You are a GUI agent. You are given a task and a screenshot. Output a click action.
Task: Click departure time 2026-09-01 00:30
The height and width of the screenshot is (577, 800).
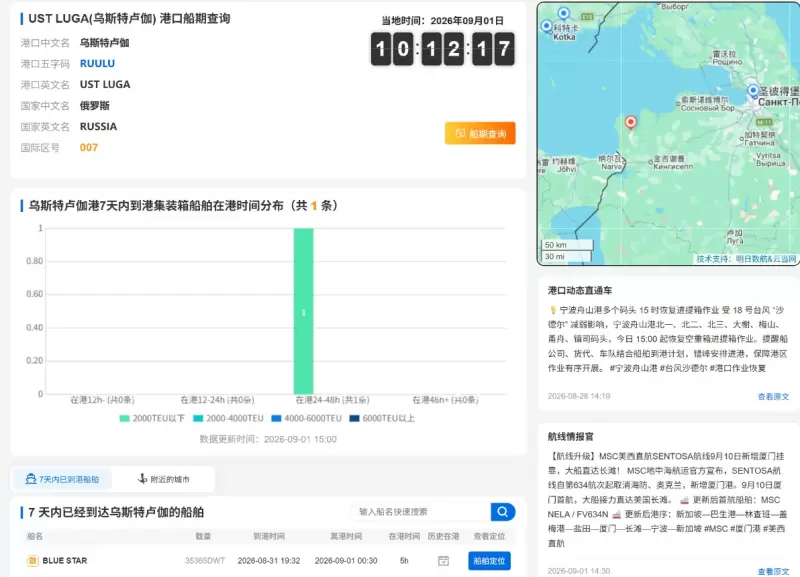346,561
